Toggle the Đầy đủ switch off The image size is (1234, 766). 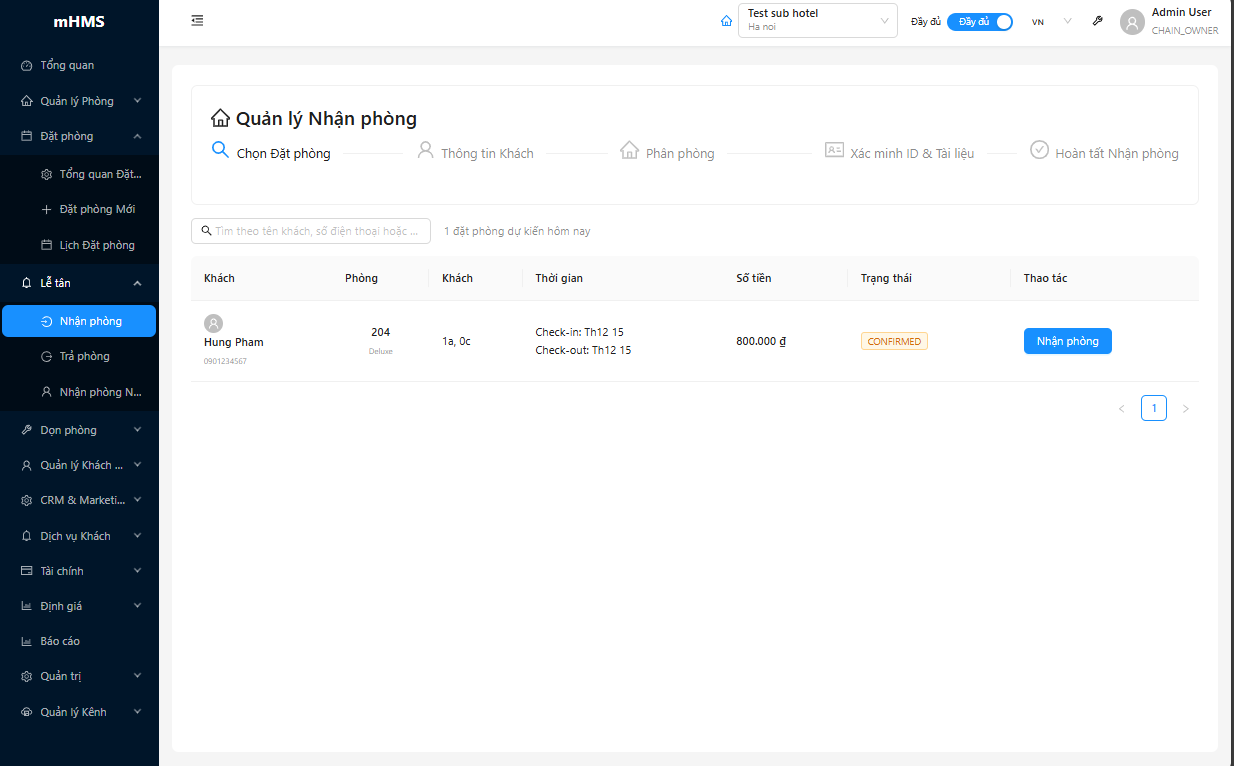[x=980, y=21]
